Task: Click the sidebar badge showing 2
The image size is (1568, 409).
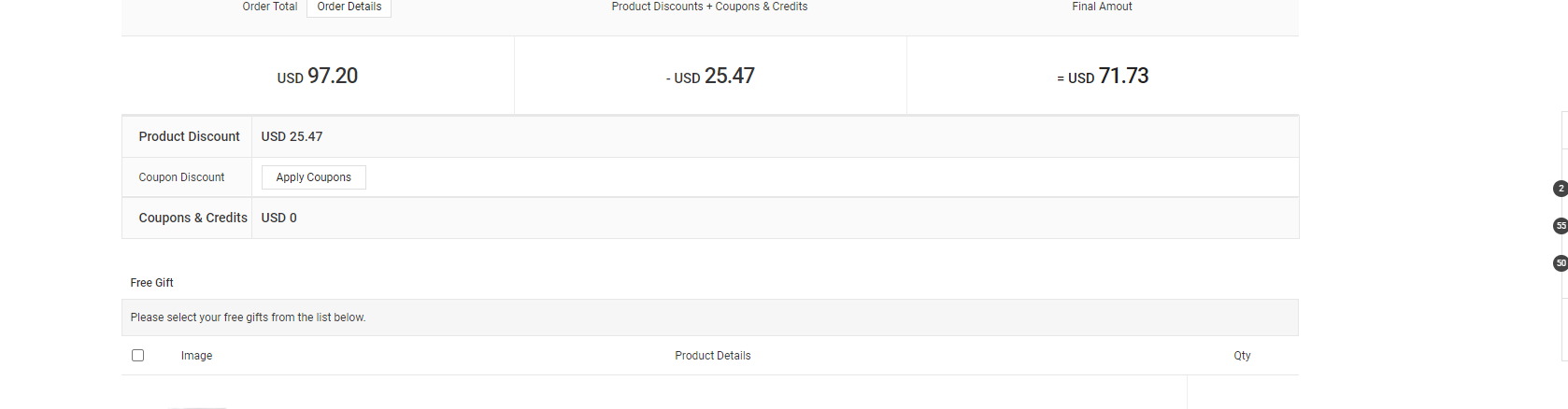Action: click(x=1561, y=189)
